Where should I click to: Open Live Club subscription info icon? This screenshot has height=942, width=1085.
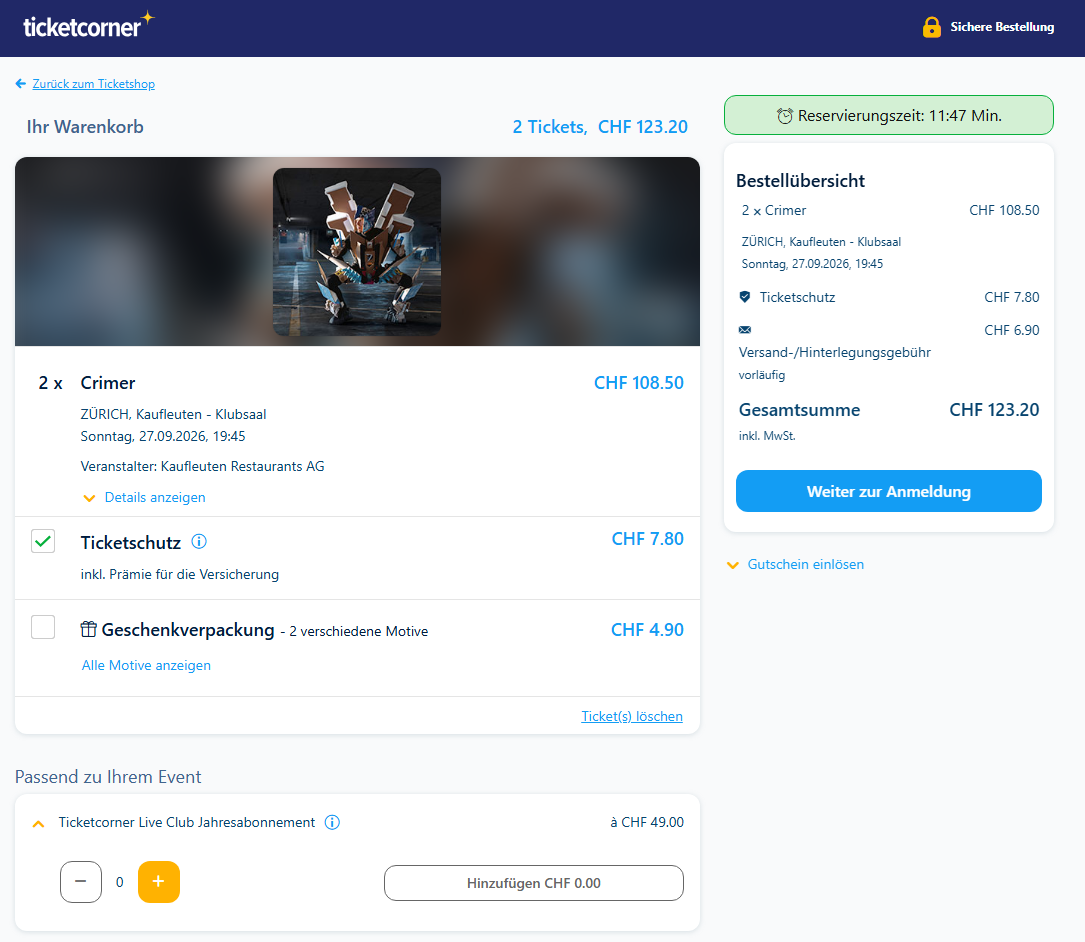pos(333,822)
